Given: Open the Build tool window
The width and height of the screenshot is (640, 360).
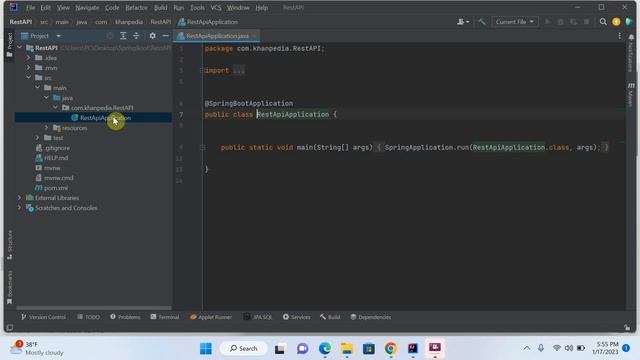Looking at the screenshot, I should click(x=330, y=317).
